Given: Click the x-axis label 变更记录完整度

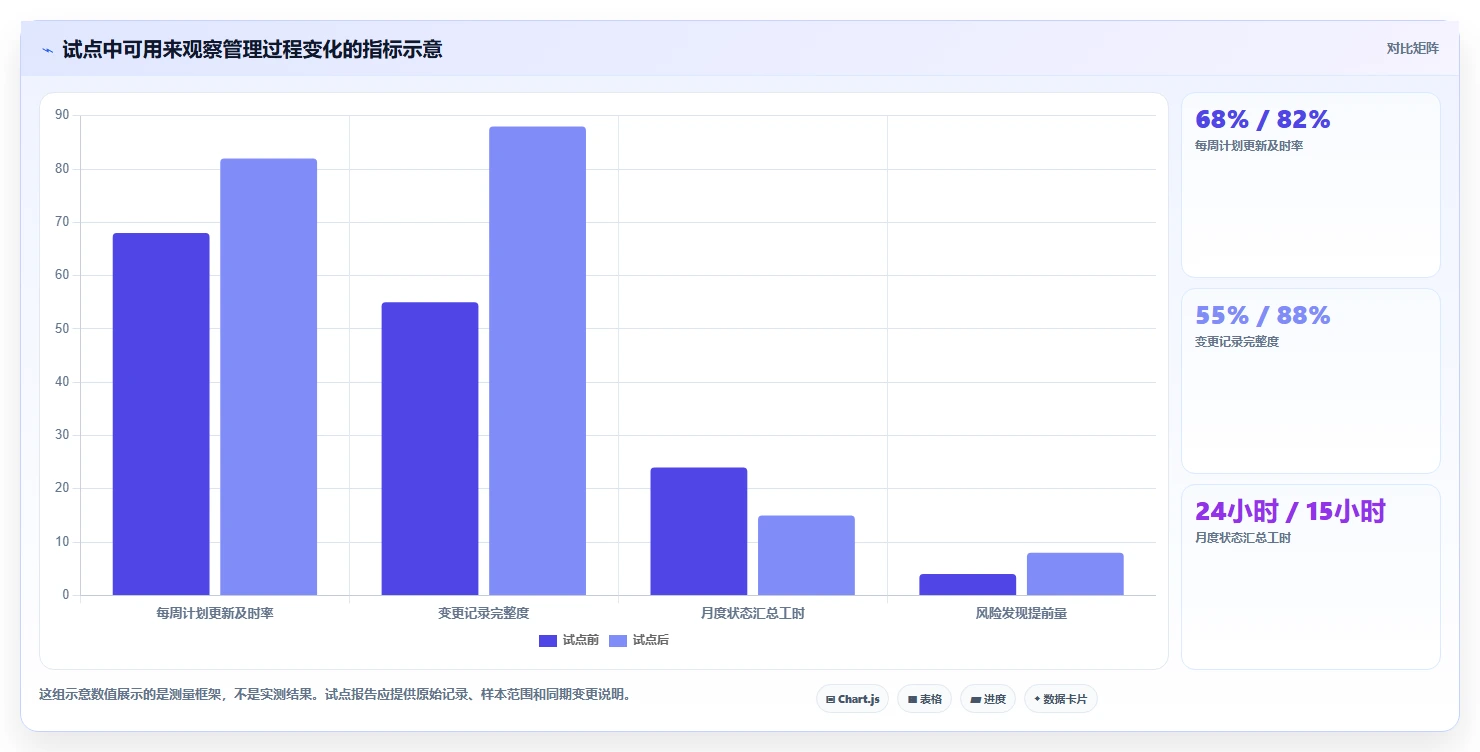Looking at the screenshot, I should [484, 613].
